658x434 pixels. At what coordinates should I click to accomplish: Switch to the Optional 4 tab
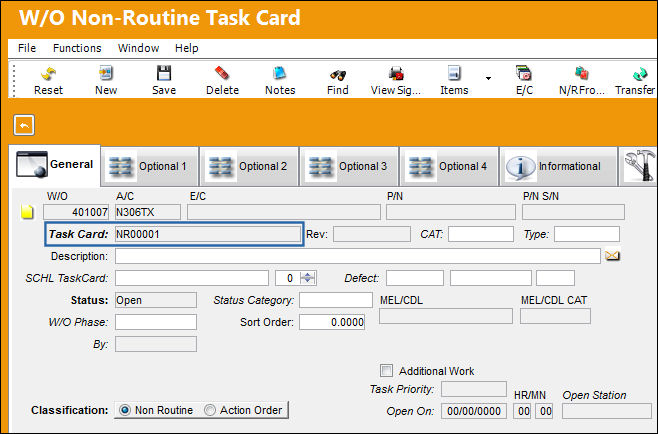tap(449, 166)
